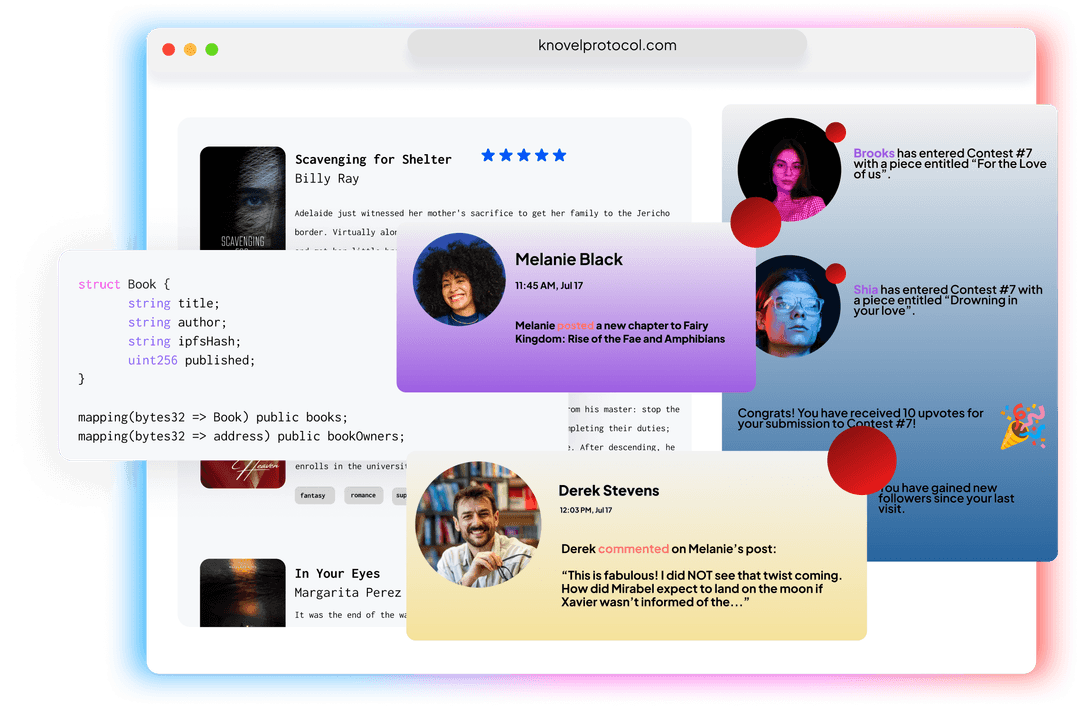Open the Brooks username link
Screen dimensions: 1080x707
[873, 154]
